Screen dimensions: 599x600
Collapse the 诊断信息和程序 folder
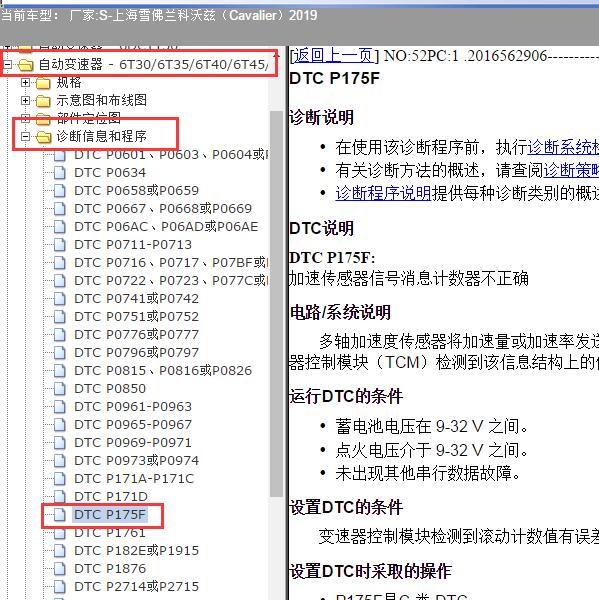25,136
